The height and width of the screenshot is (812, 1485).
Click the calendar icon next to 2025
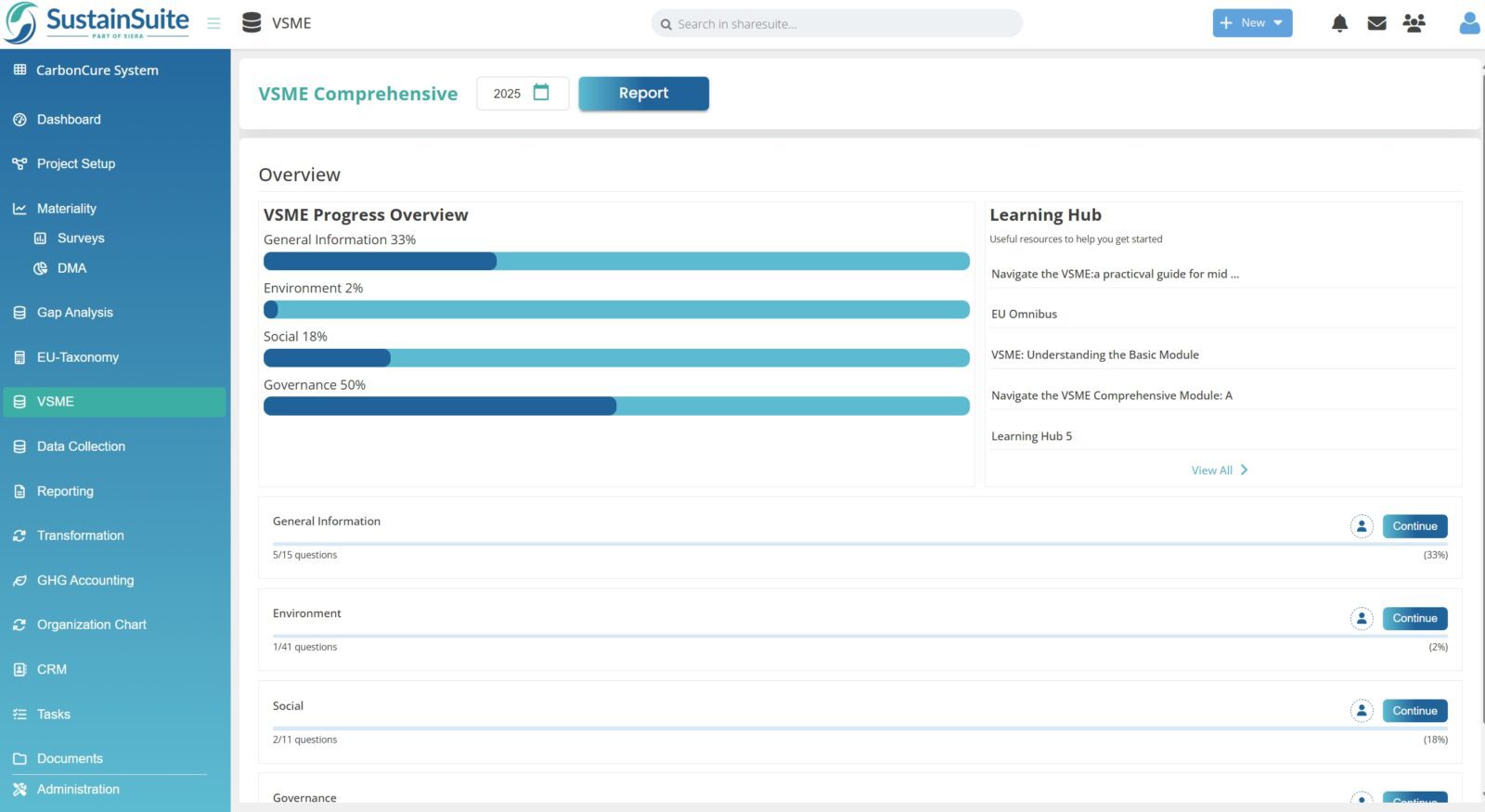tap(541, 92)
